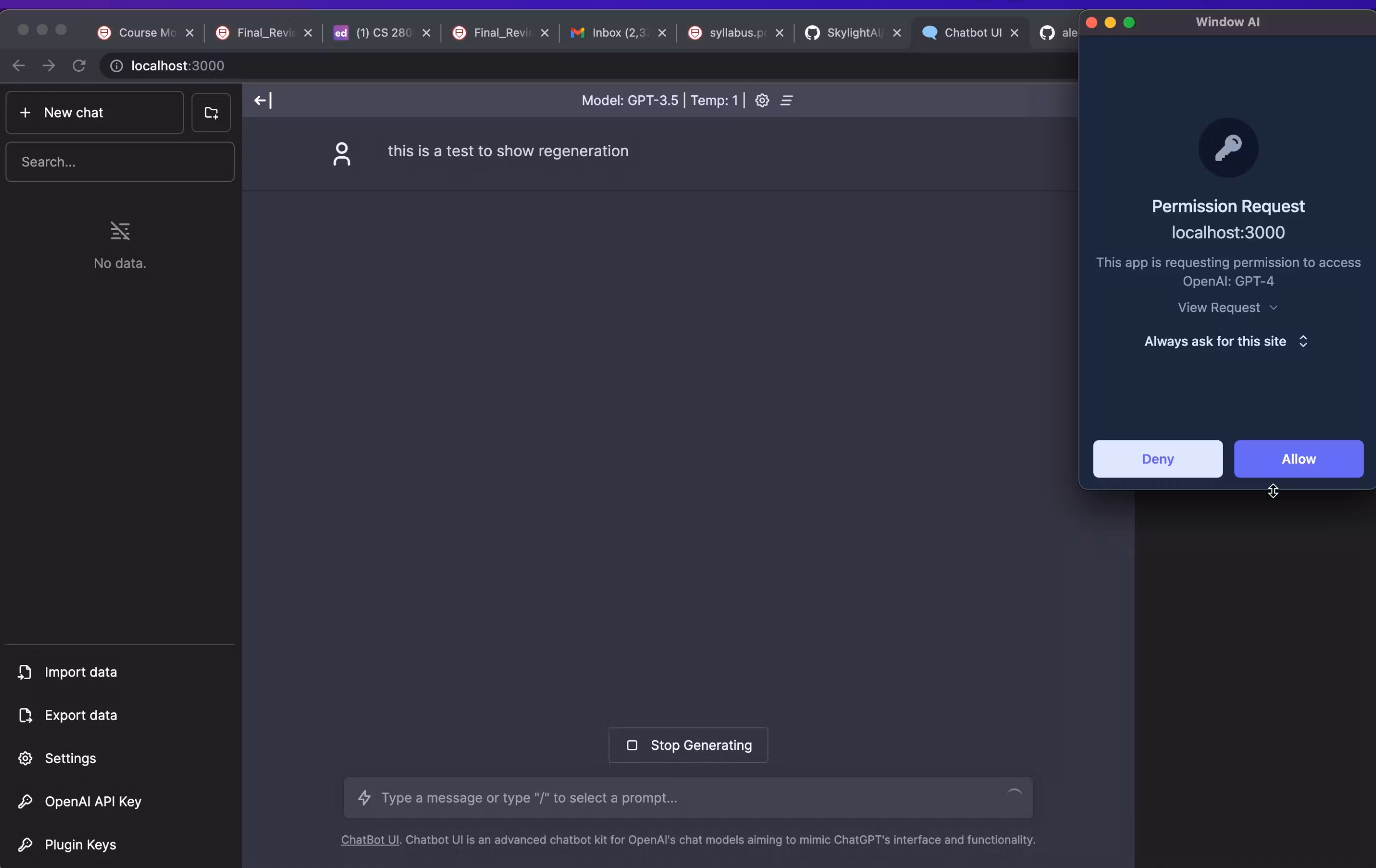
Task: Click the site info icon in address bar
Action: [117, 65]
